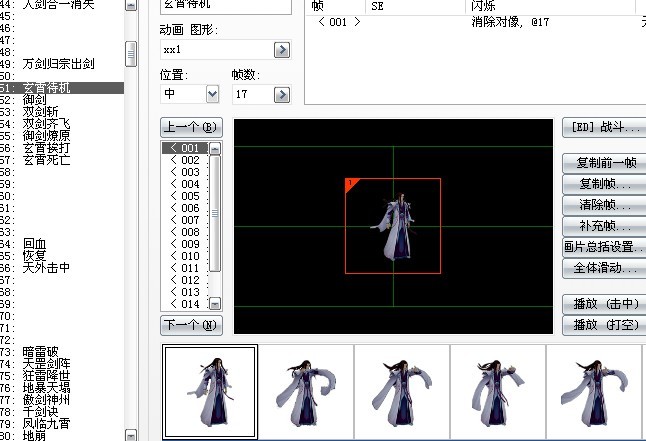Select the first character sprite thumbnail
646x441 pixels.
210,392
